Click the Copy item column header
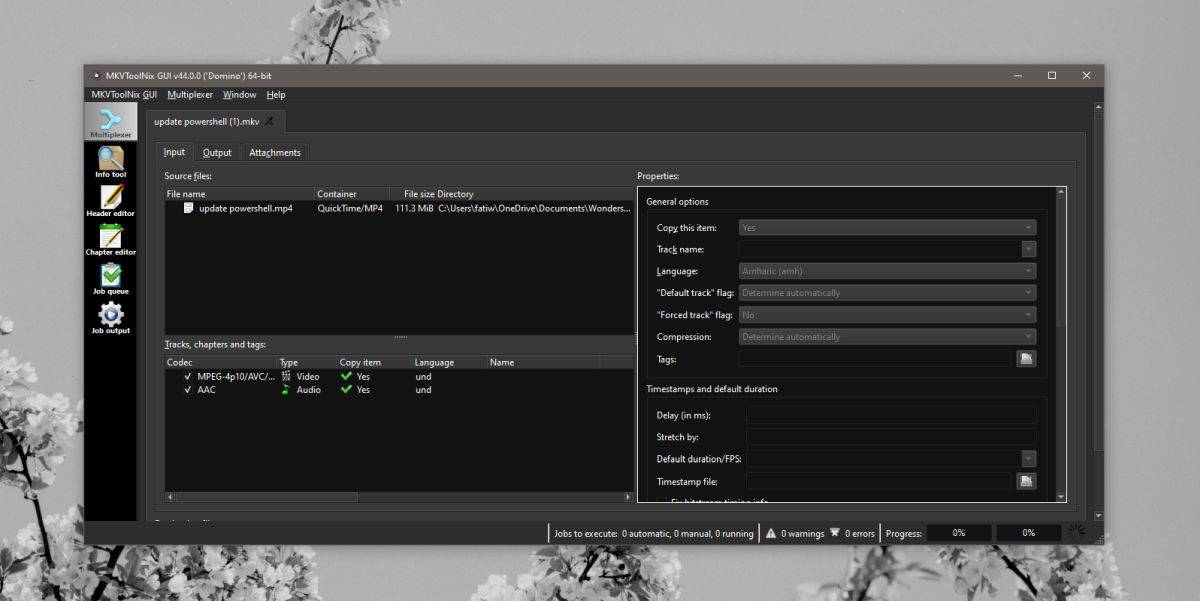Screen dimensions: 1200x601 click(374, 362)
